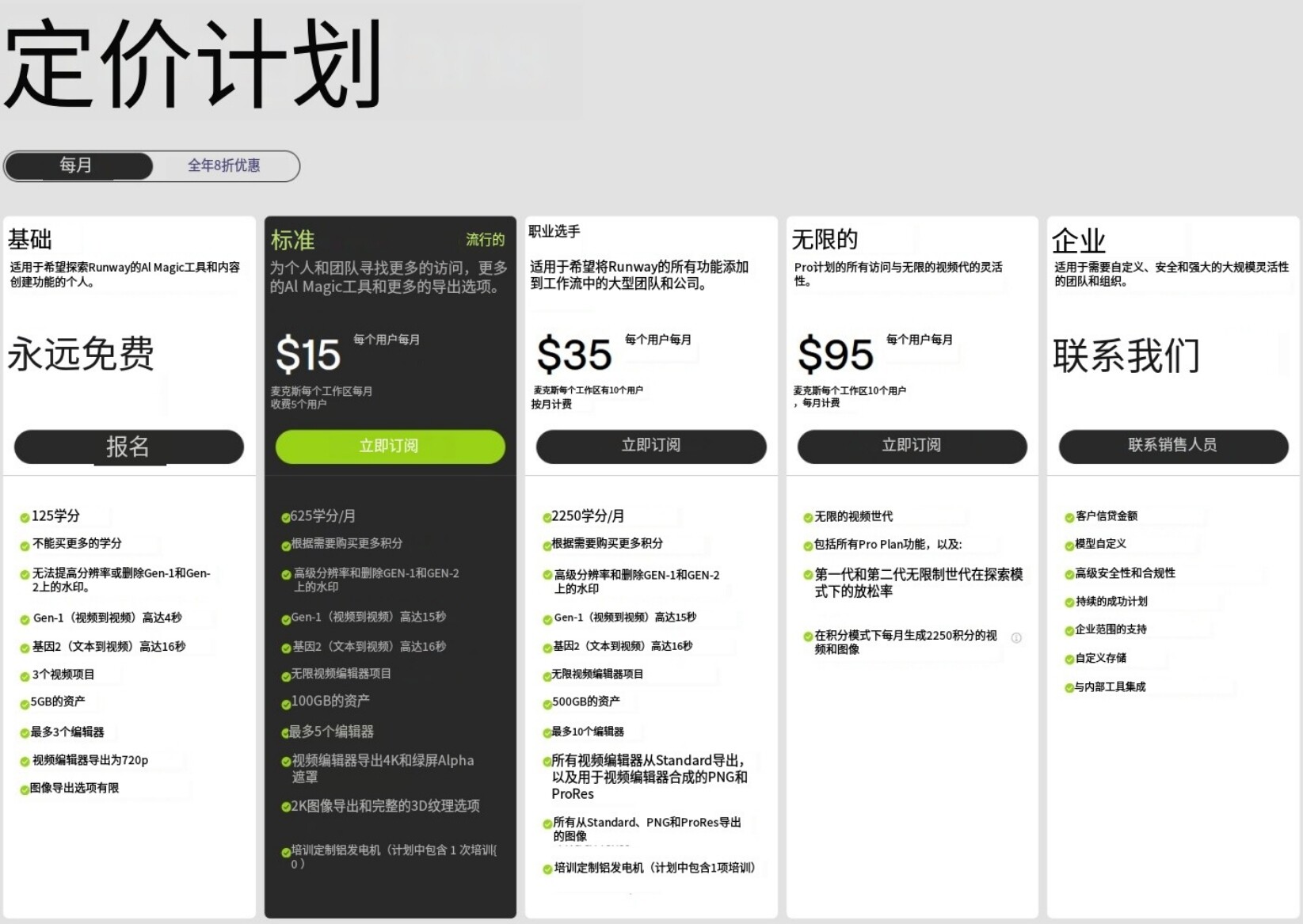1303x924 pixels.
Task: Click the check icon beside 高级安全性和合规性
Action: click(x=1069, y=574)
